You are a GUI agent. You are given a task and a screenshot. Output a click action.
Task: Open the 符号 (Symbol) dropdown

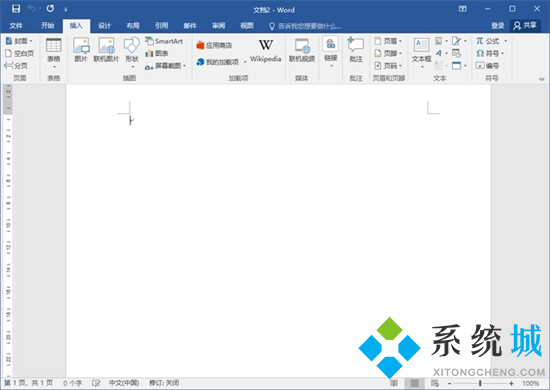(x=490, y=53)
